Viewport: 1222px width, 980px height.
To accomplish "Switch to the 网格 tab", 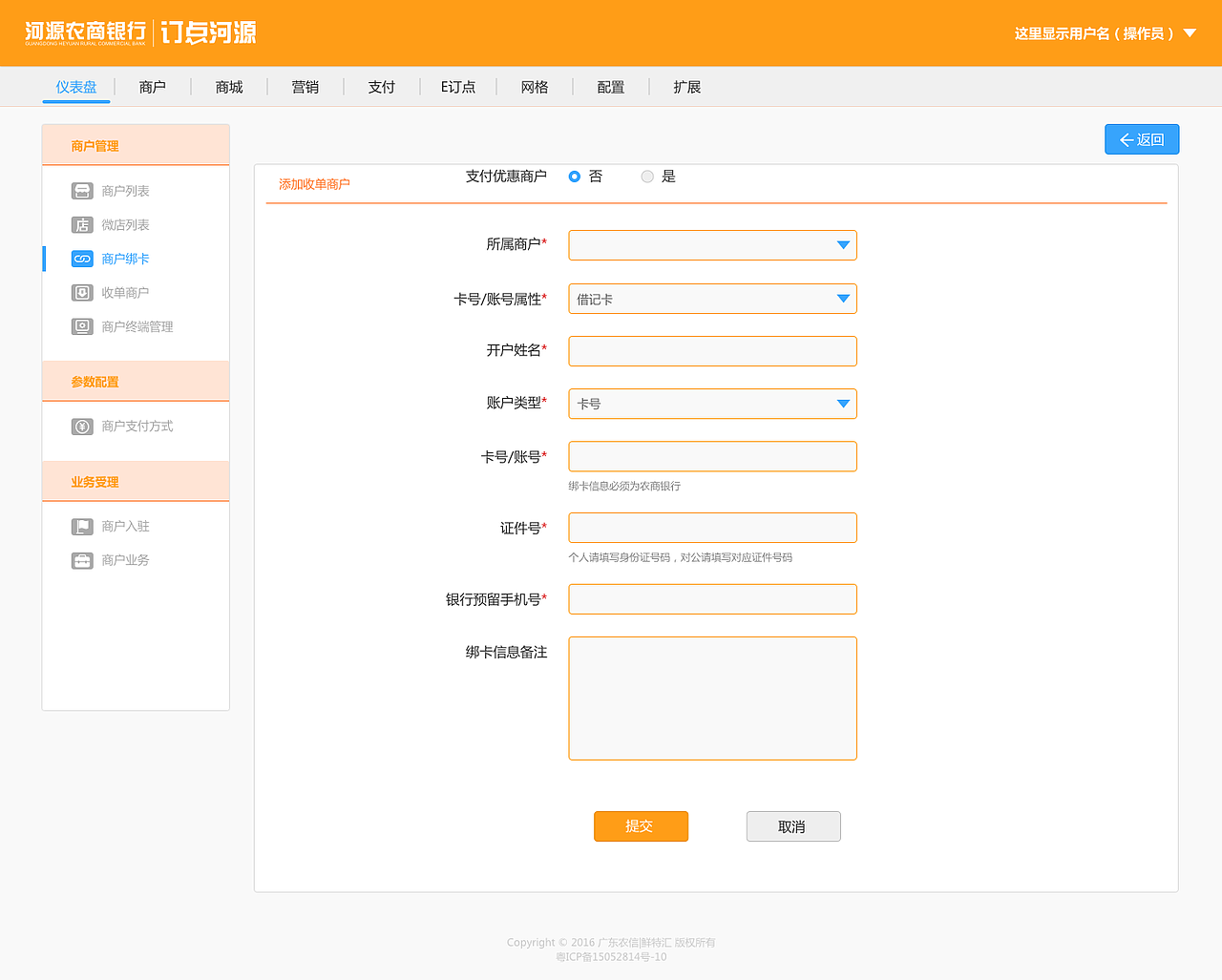I will pos(535,87).
